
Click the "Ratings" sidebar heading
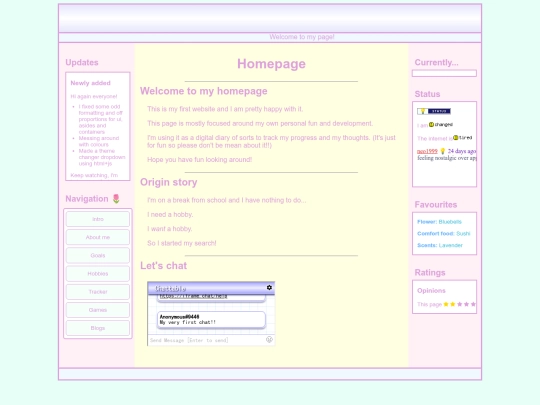coord(430,272)
